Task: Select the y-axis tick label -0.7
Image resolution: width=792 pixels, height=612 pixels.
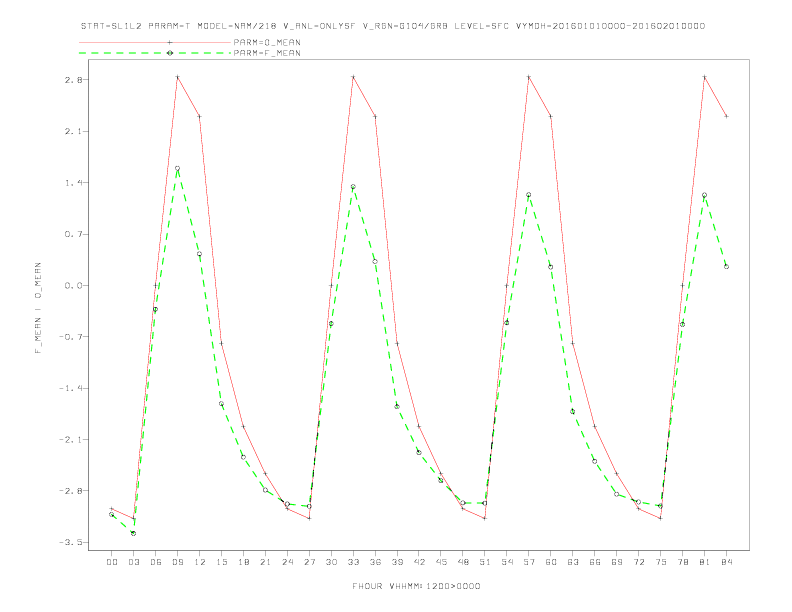Action: tap(70, 337)
